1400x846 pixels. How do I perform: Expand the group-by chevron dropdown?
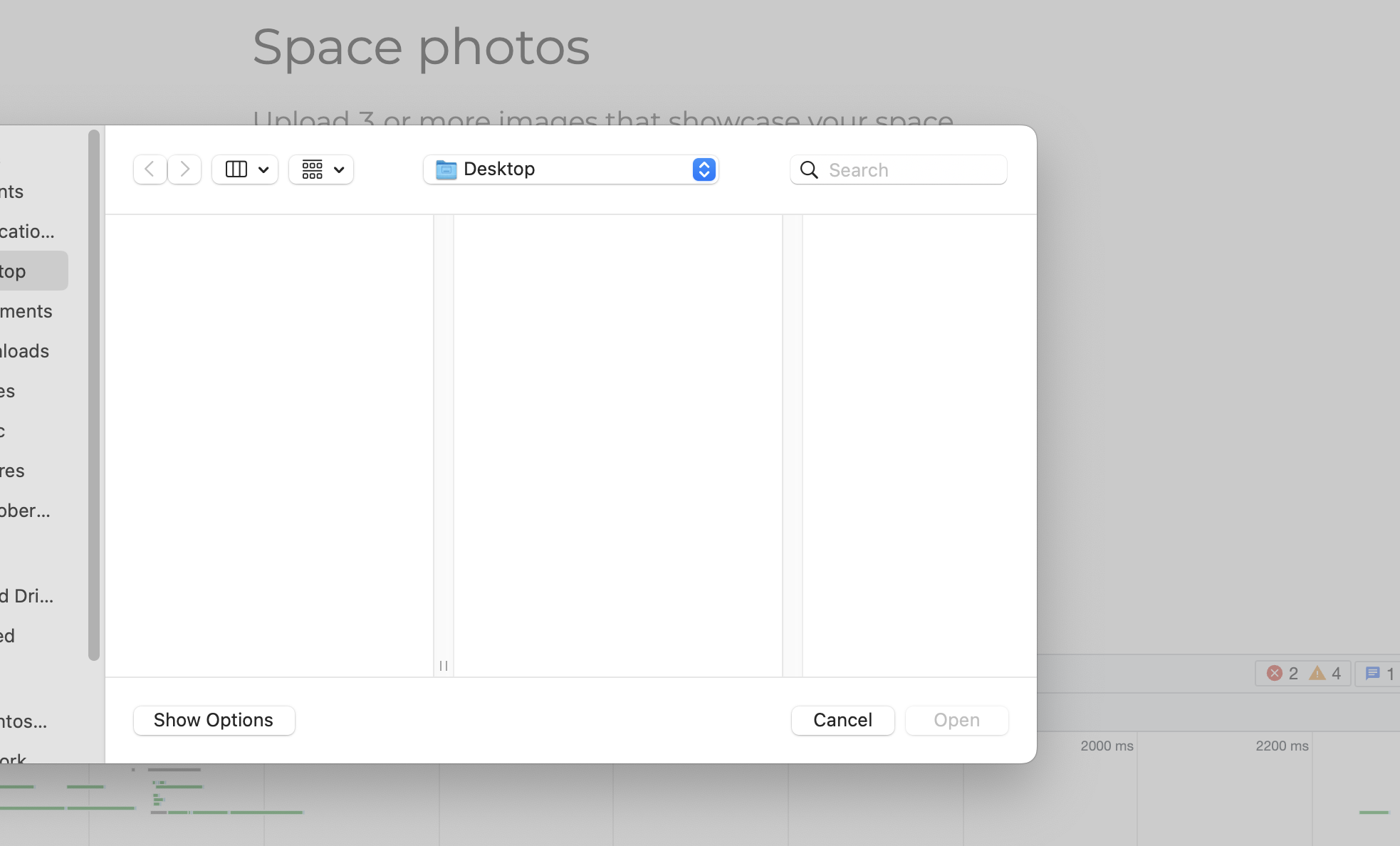pos(339,169)
